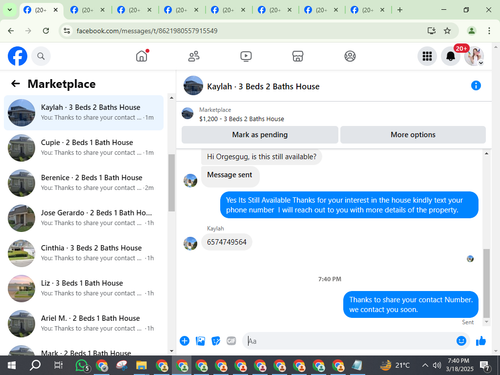Open the conversation information (i) icon
Viewport: 500px width, 375px height.
[476, 86]
